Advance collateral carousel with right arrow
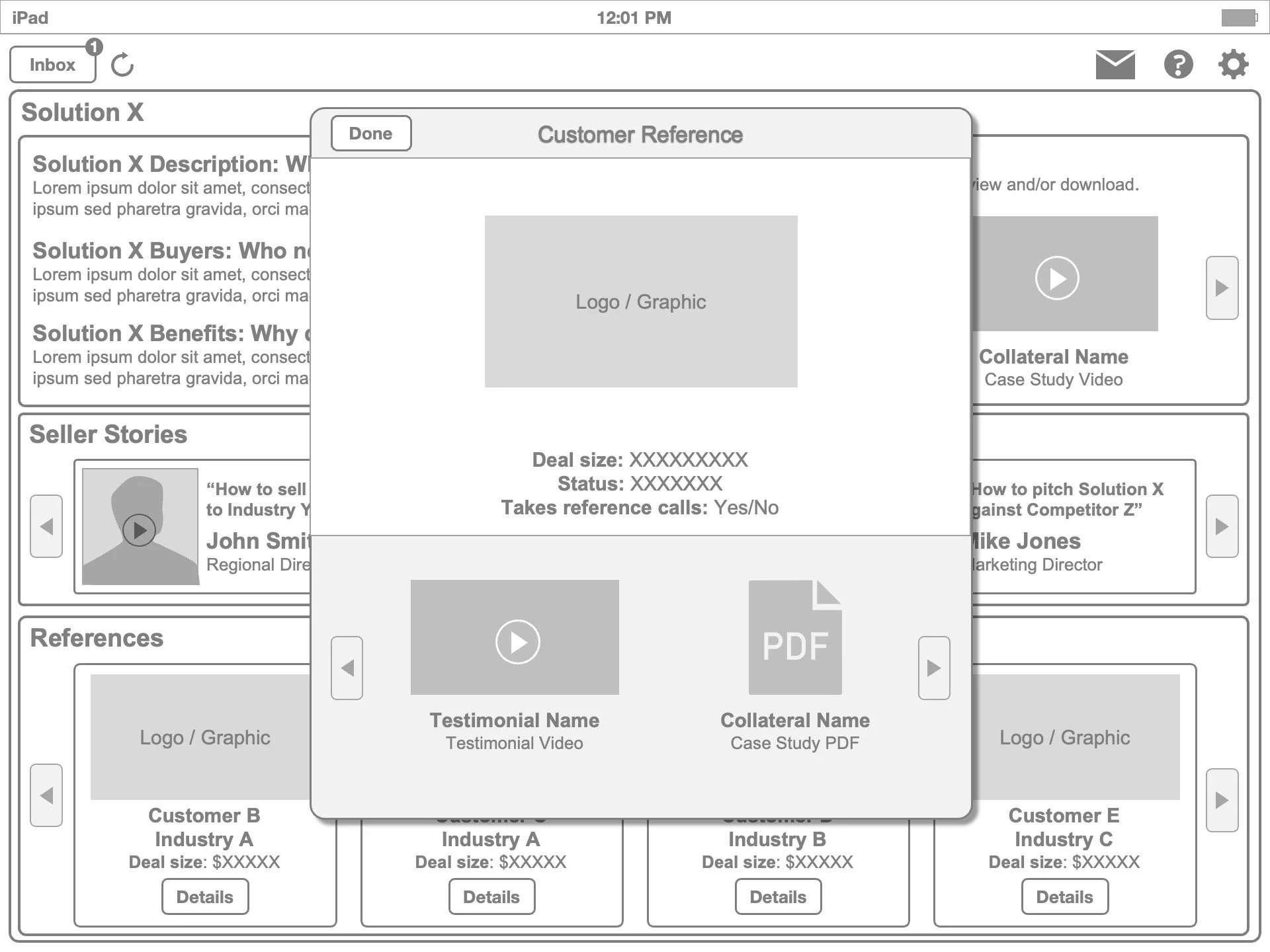This screenshot has height=952, width=1270. (1222, 288)
